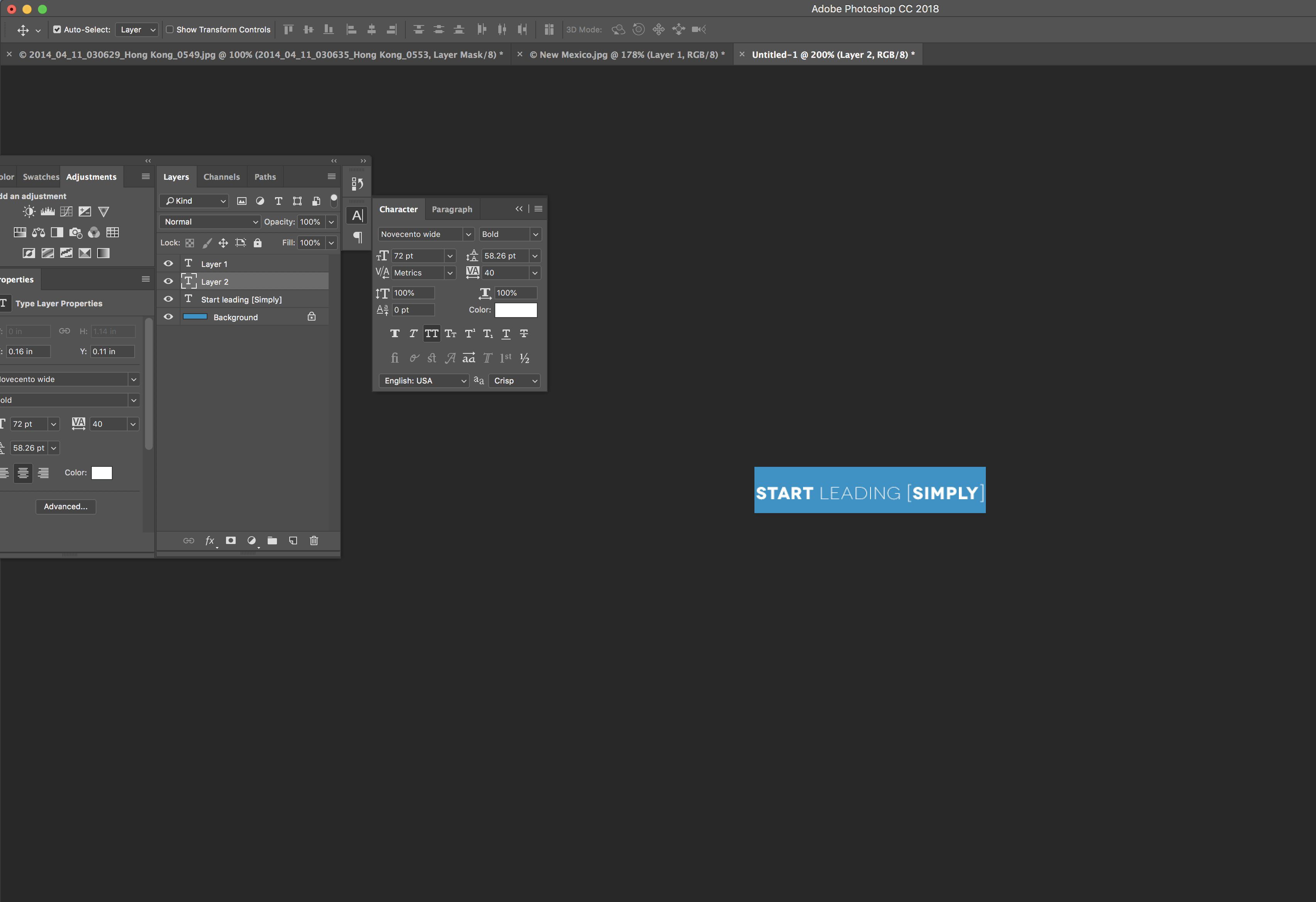Add a Gradient Map adjustment

[103, 253]
